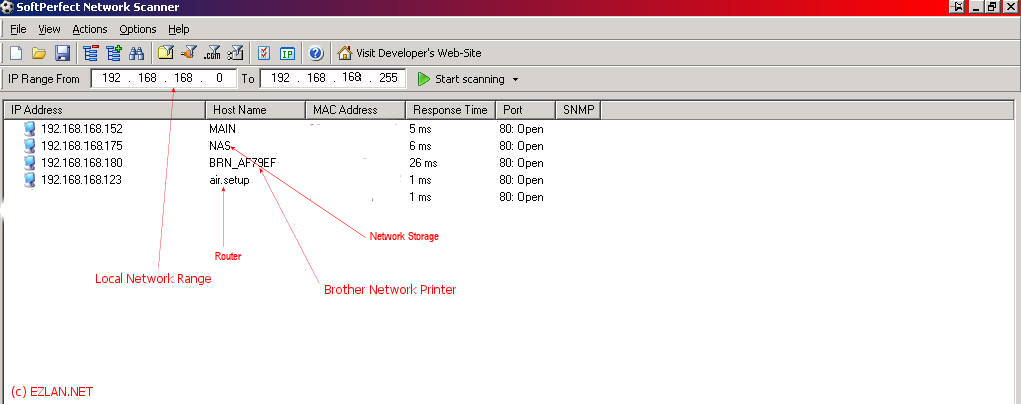Click the 5 ms response time cell

pos(420,129)
